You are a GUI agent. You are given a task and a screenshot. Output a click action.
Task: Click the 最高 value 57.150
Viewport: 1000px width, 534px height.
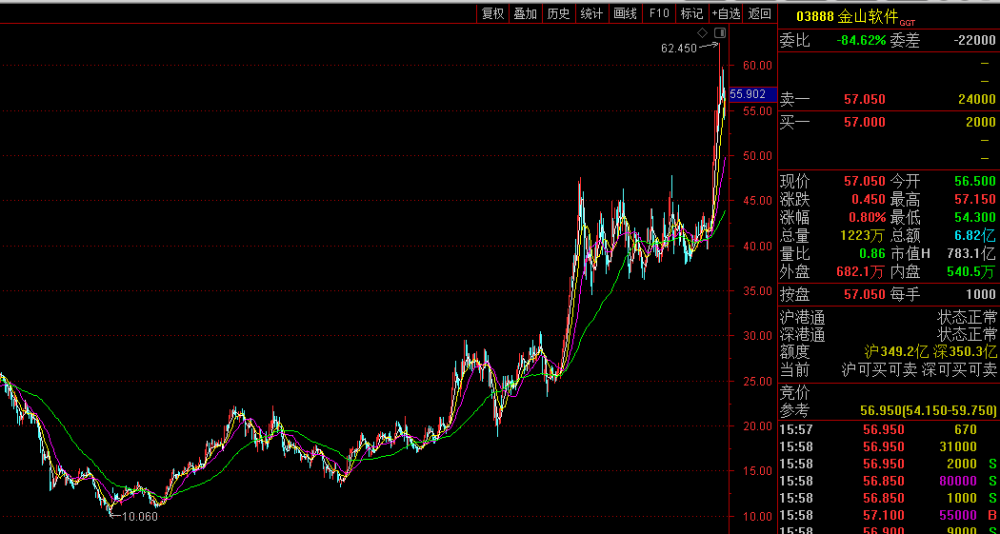(974, 200)
